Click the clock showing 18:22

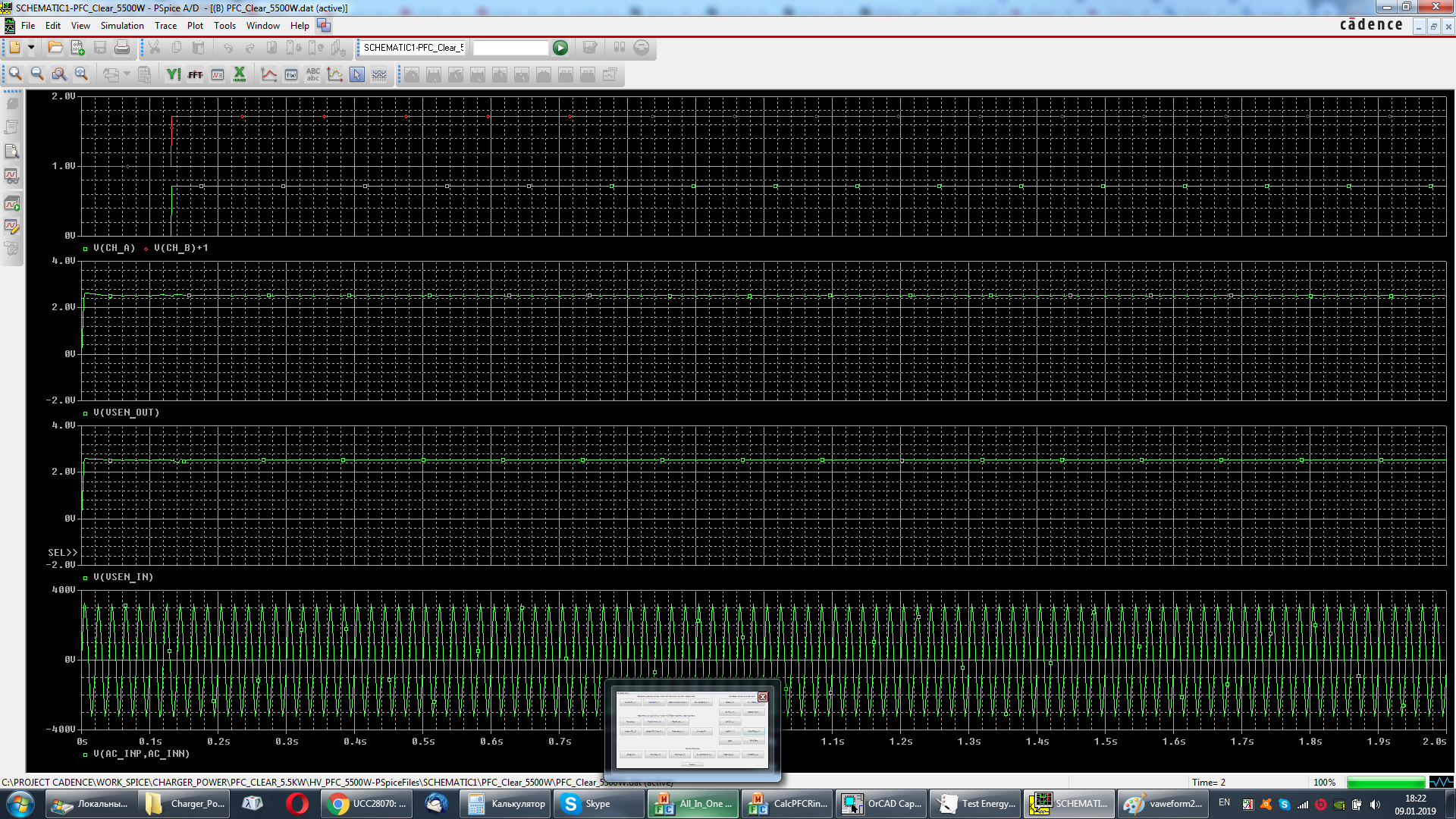click(1415, 799)
